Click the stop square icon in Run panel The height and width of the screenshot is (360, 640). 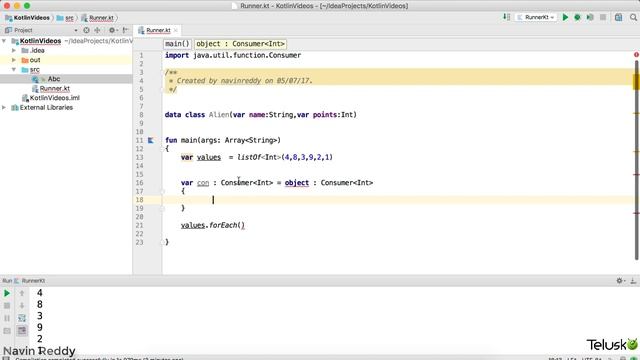point(7,306)
